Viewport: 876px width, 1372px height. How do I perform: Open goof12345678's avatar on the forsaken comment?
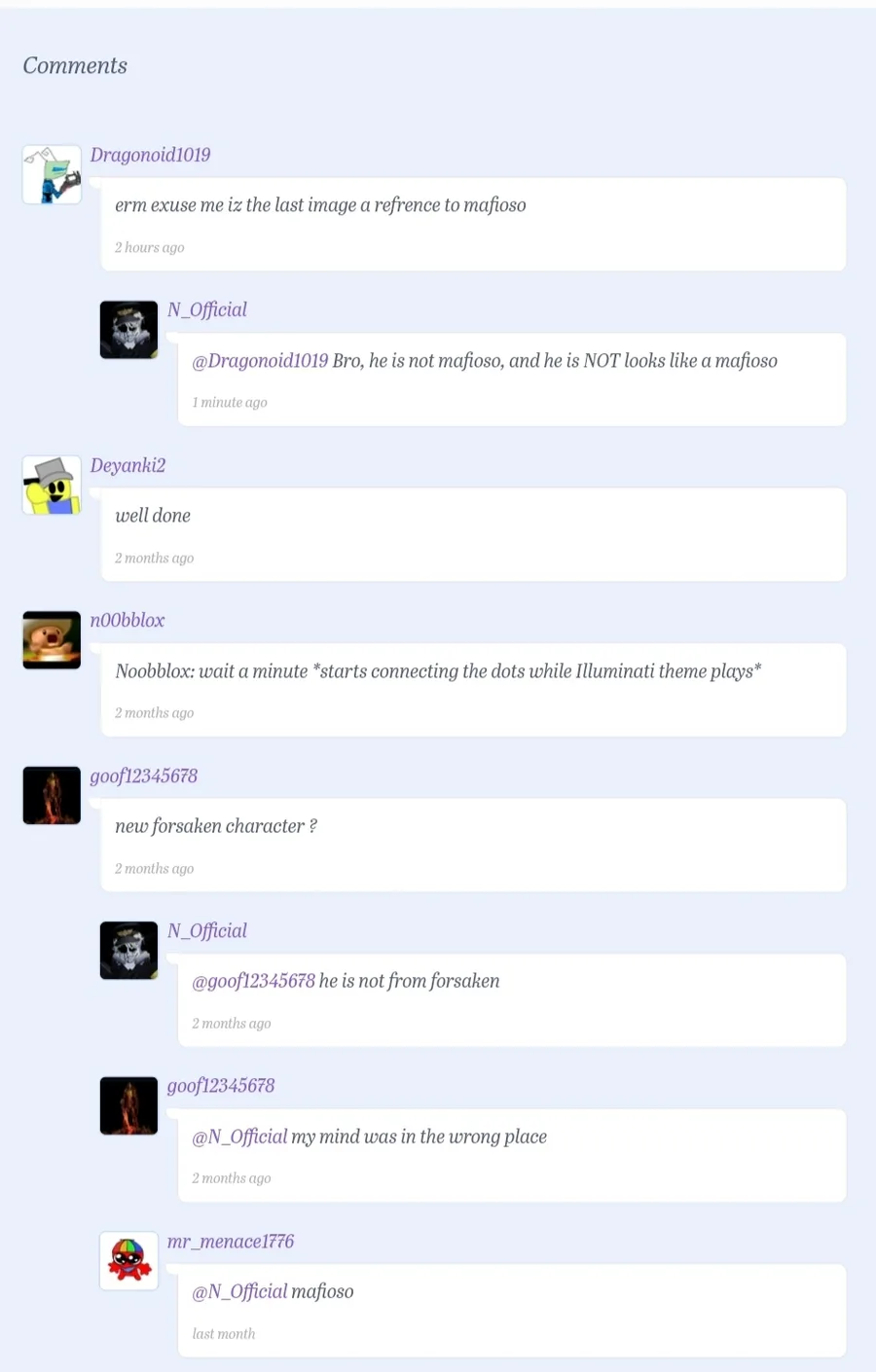pyautogui.click(x=52, y=795)
